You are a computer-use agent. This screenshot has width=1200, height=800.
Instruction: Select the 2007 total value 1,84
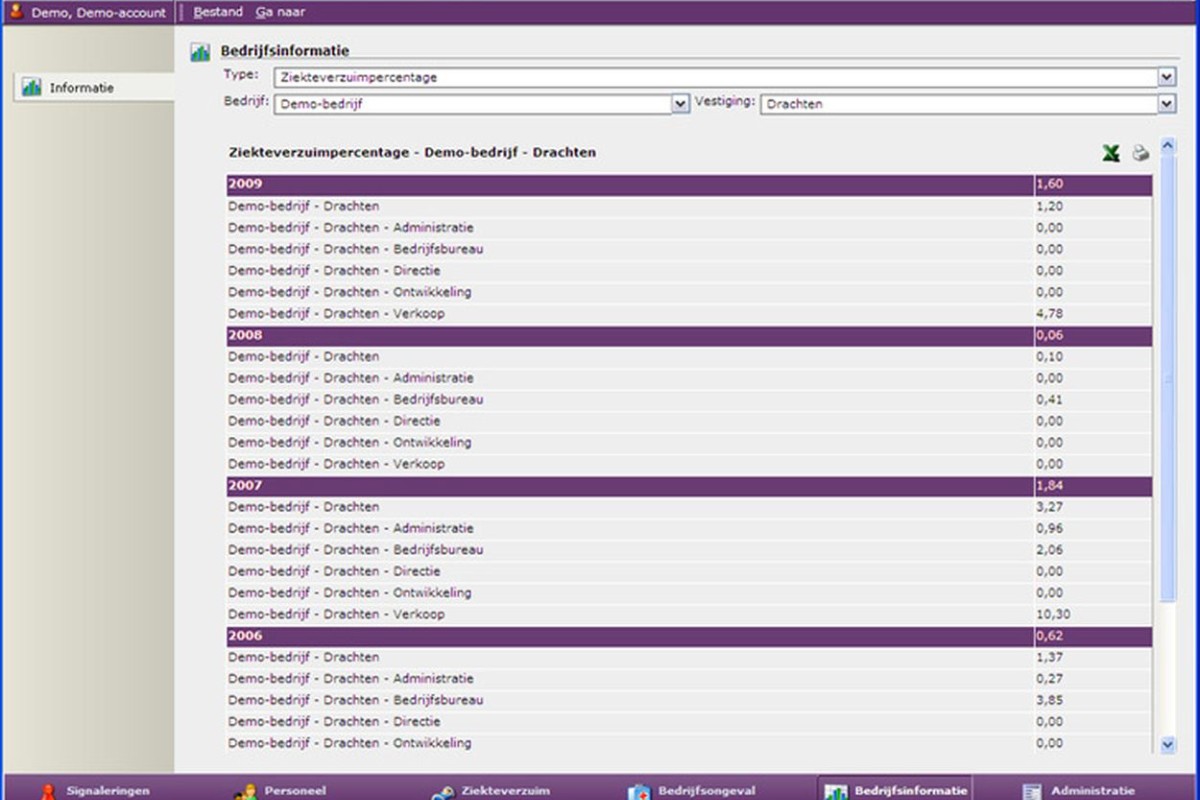tap(1050, 485)
